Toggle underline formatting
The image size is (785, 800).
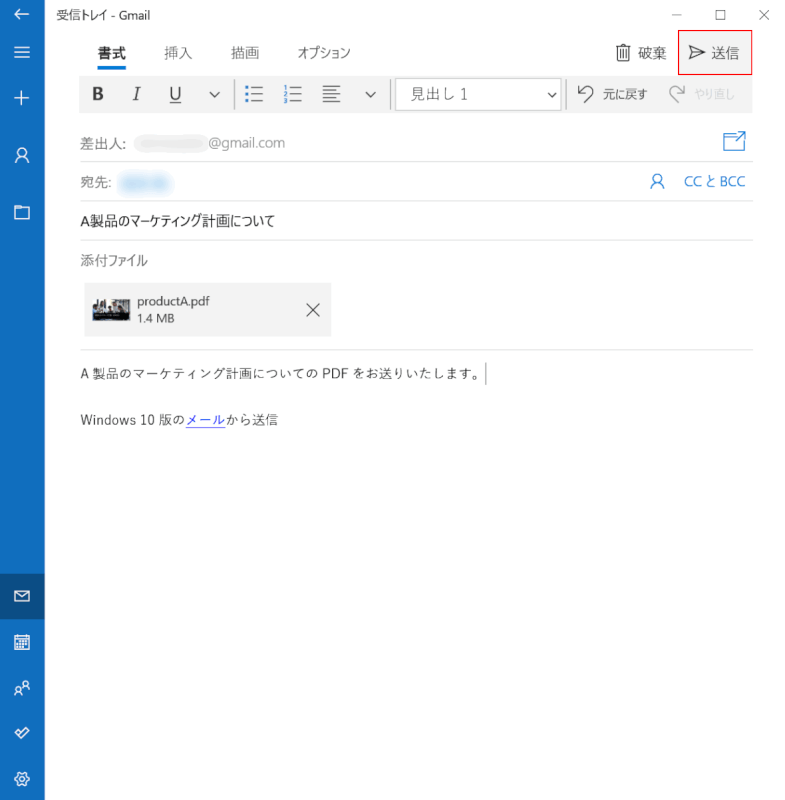tap(175, 95)
